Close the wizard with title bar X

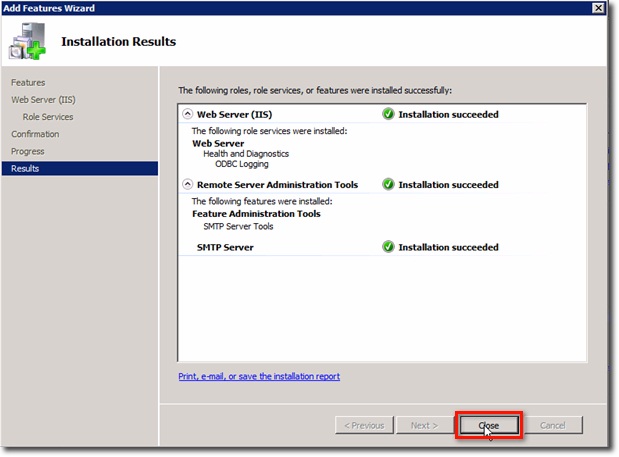coord(598,8)
